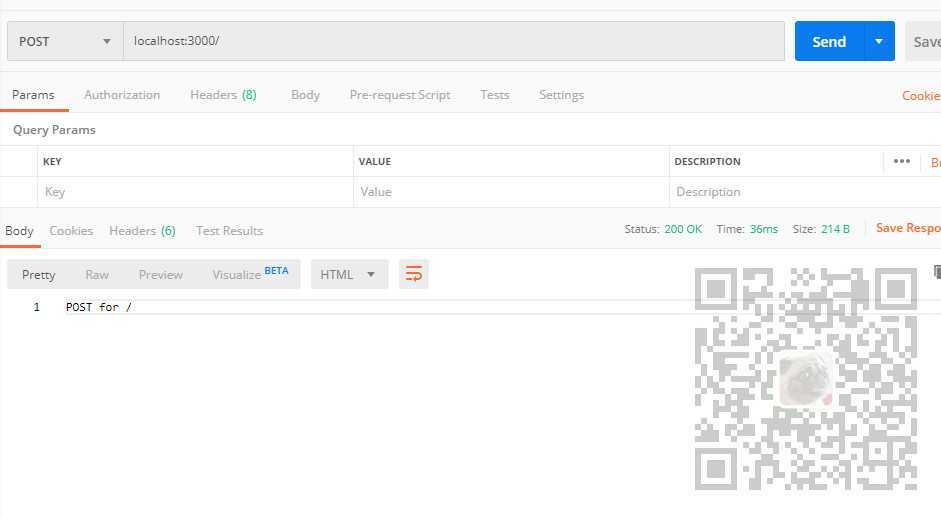Select the Visualize BETA view
941x518 pixels.
250,274
